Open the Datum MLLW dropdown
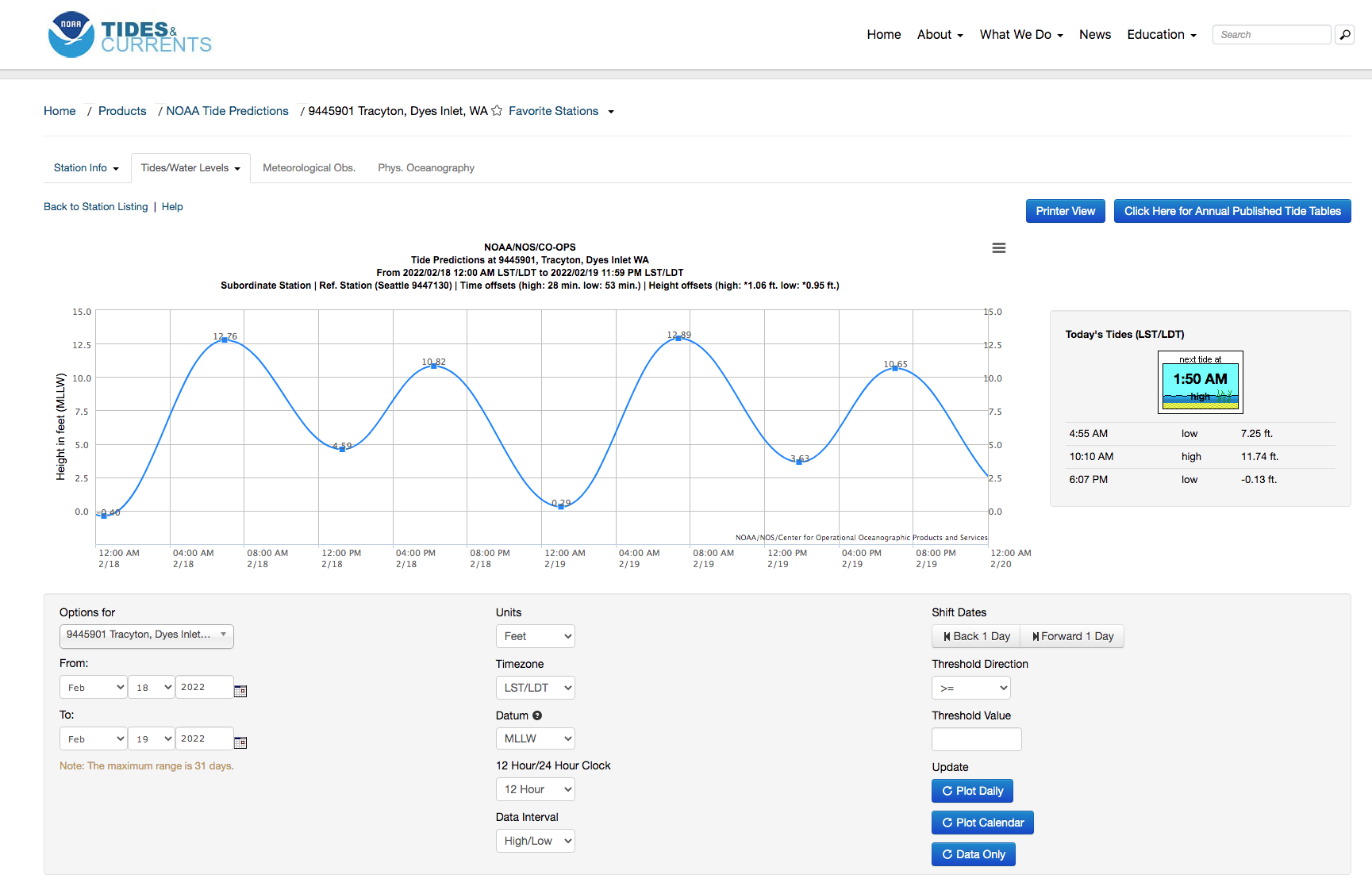The width and height of the screenshot is (1372, 886). (536, 738)
